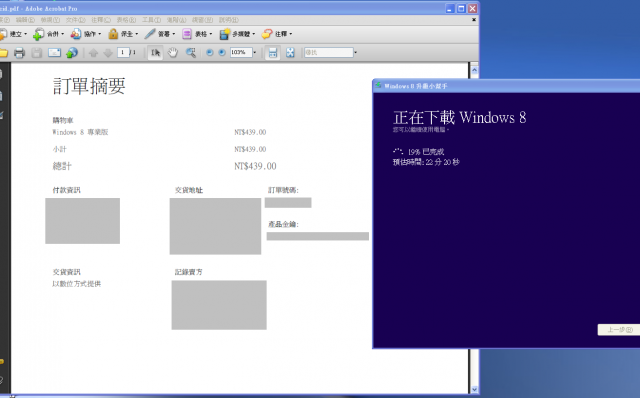The image size is (640, 398).
Task: Click the fit-one-full-page arrows icon
Action: 290,53
